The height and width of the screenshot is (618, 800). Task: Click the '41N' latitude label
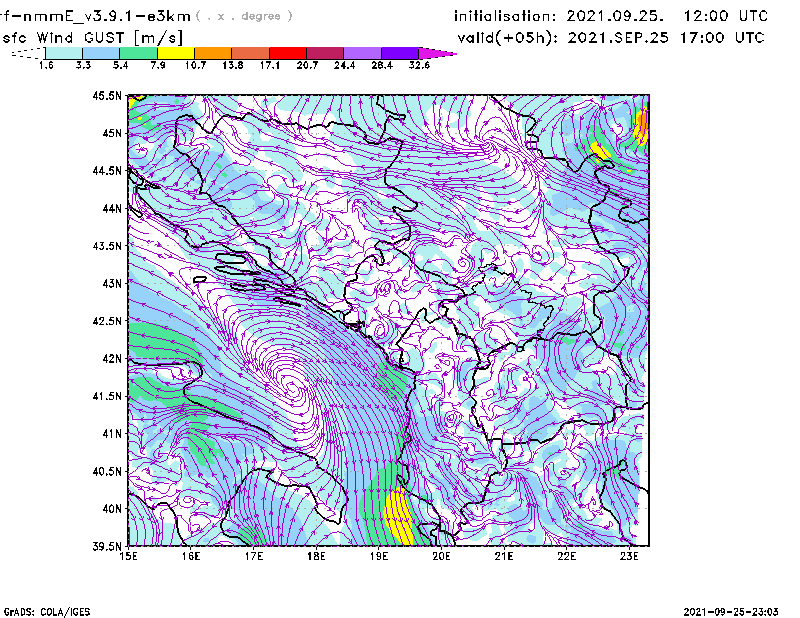tap(112, 433)
